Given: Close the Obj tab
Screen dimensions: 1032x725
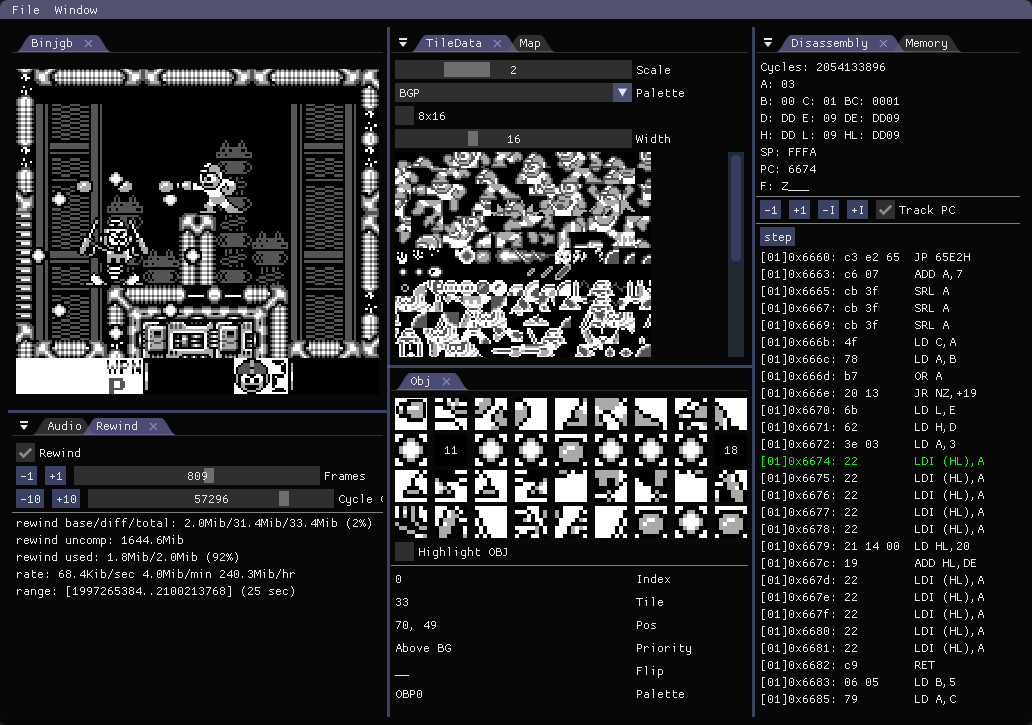Looking at the screenshot, I should [446, 381].
